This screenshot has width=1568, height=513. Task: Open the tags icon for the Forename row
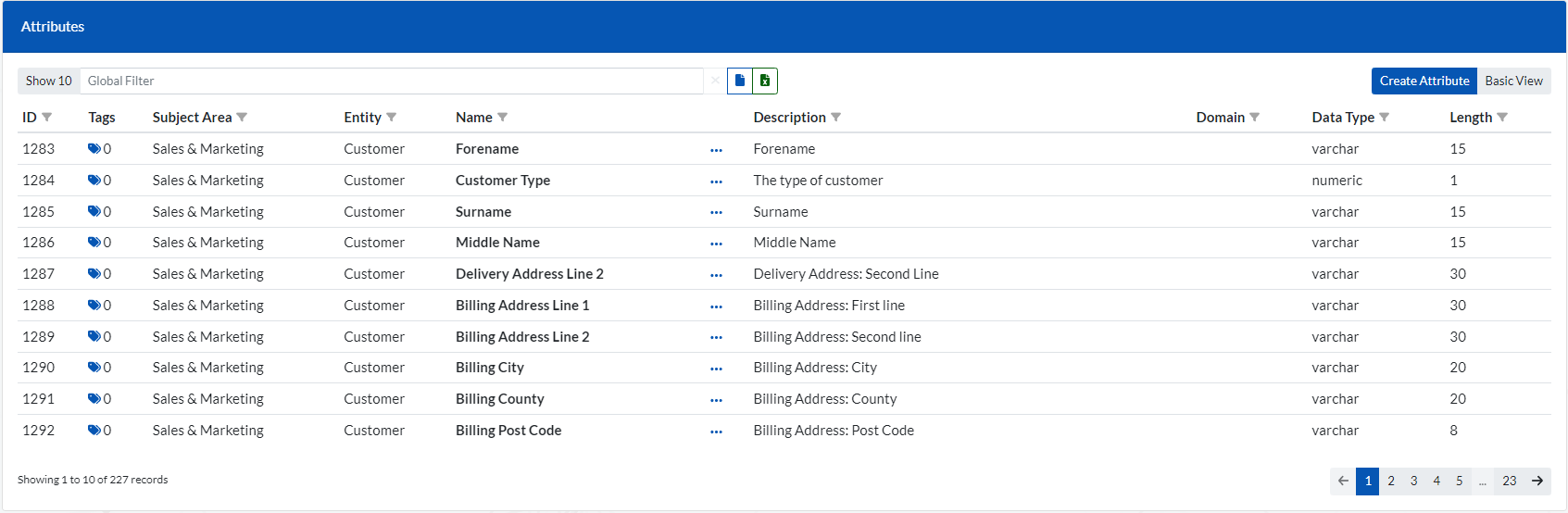[94, 149]
